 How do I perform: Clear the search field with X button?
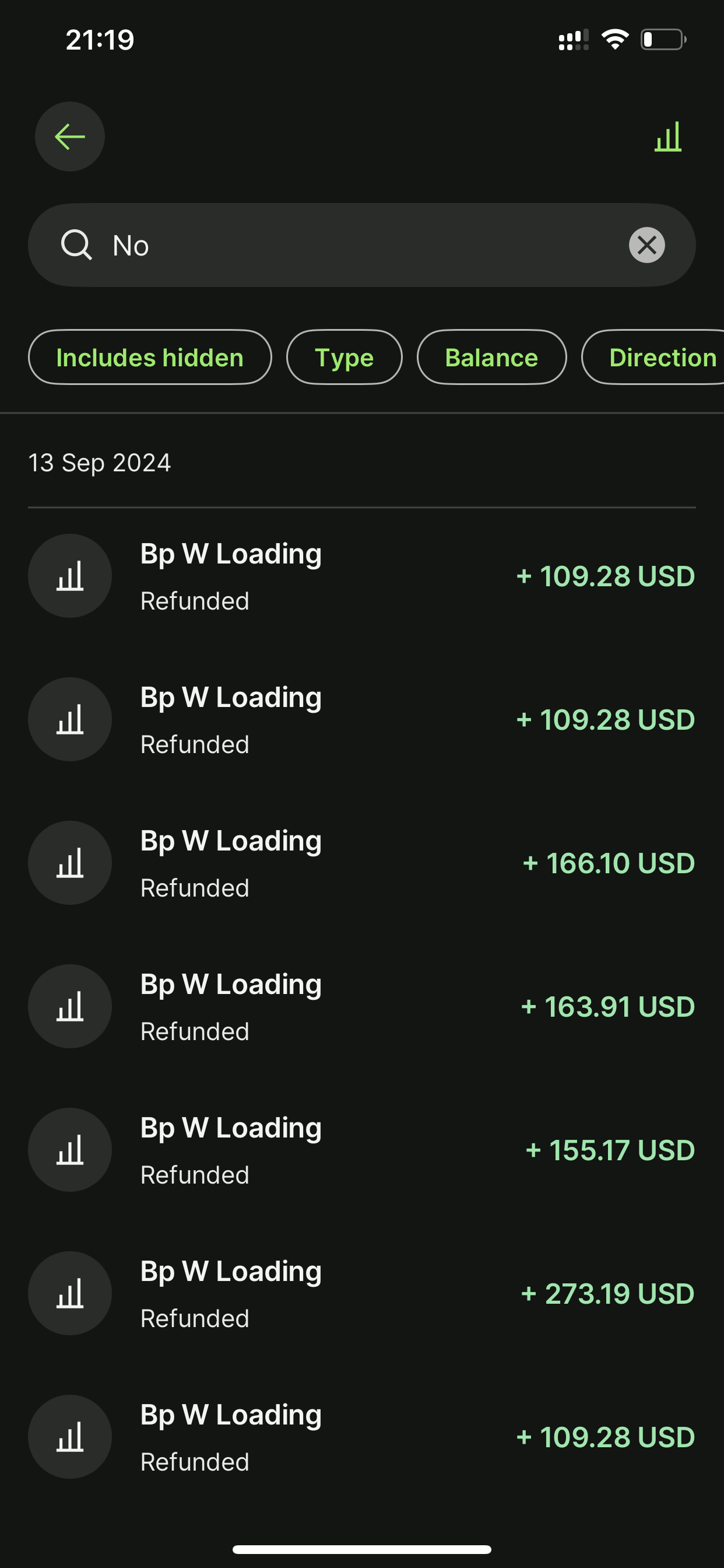(646, 246)
